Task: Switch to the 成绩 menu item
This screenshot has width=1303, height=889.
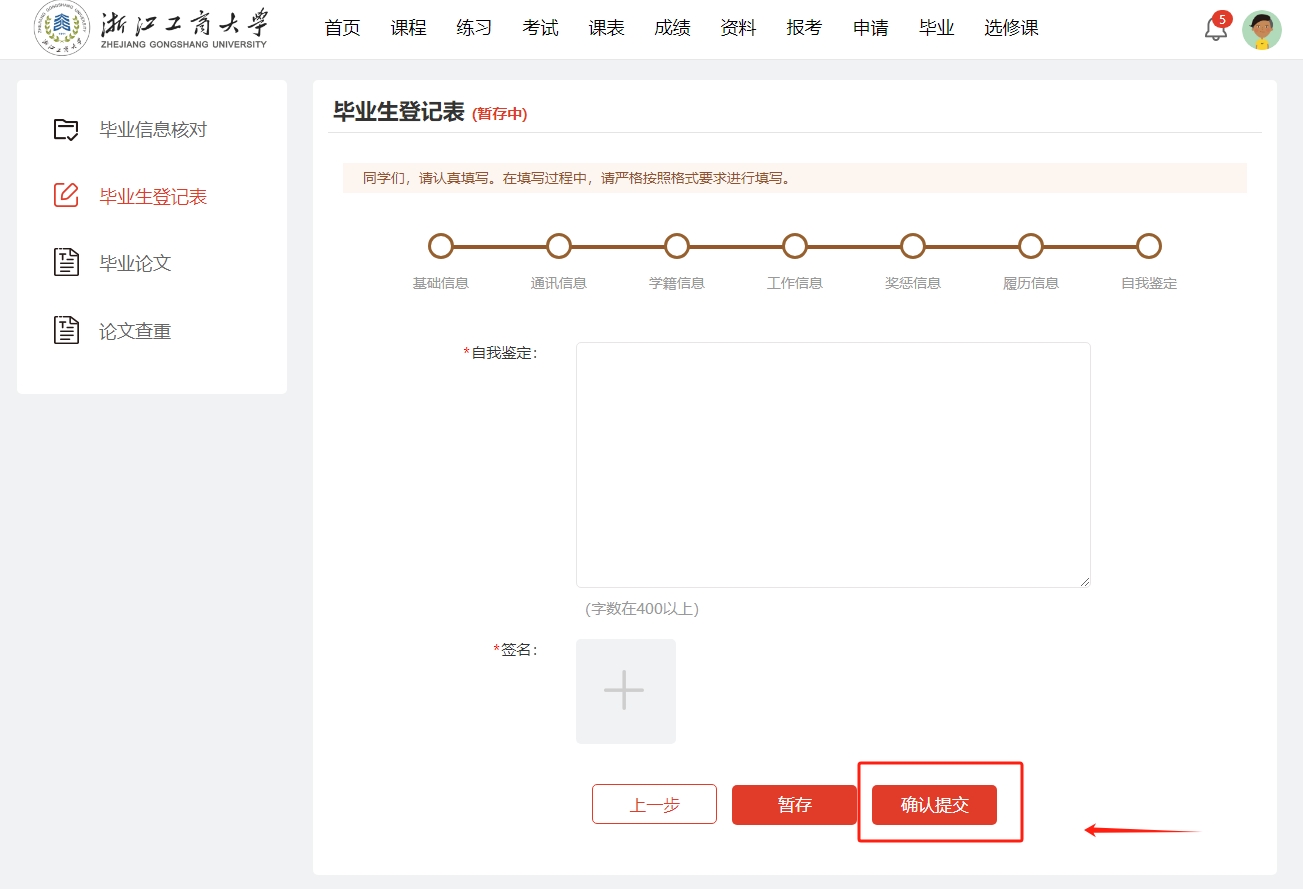Action: [672, 28]
